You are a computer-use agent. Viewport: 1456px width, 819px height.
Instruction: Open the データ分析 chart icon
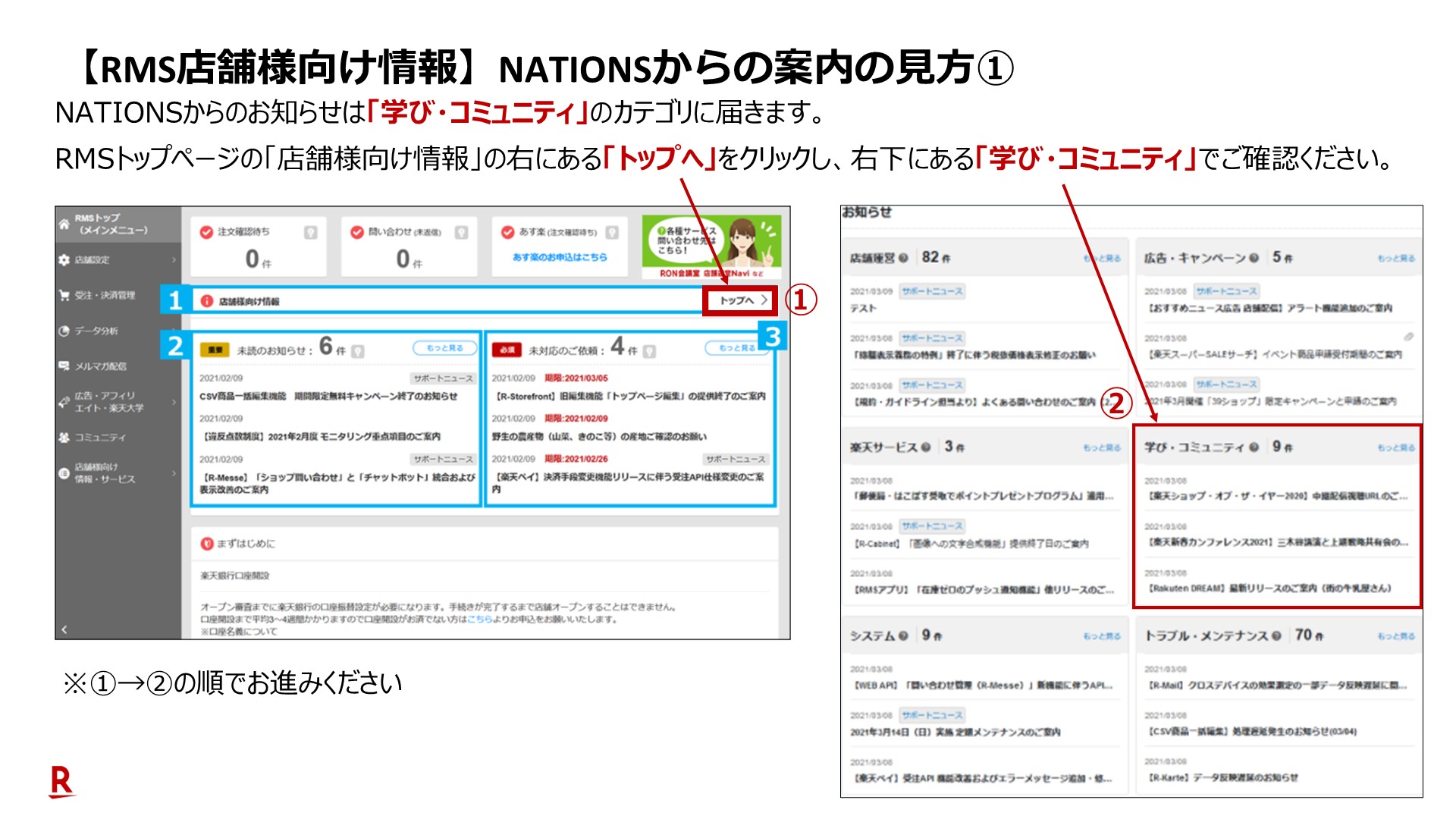click(64, 331)
